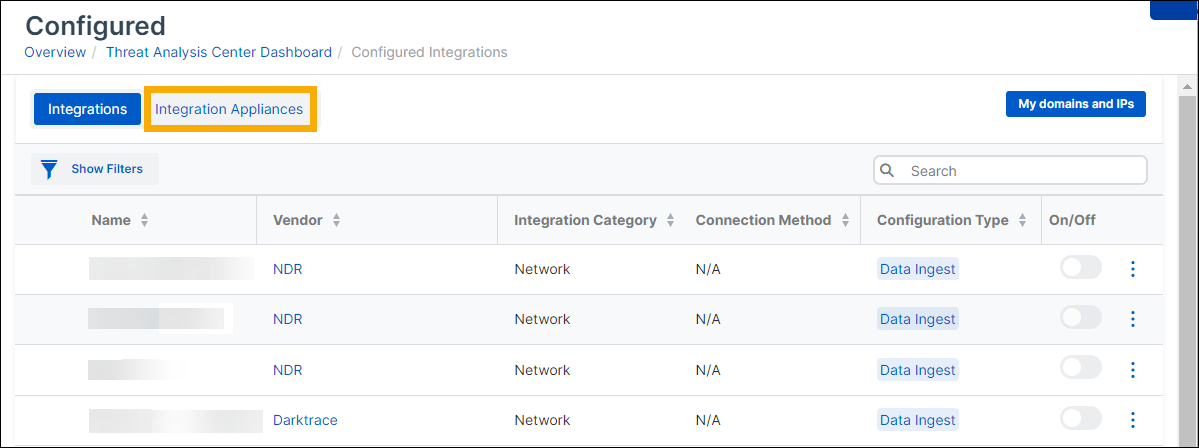The width and height of the screenshot is (1199, 448).
Task: Open the three-dot menu for first row
Action: coord(1132,269)
